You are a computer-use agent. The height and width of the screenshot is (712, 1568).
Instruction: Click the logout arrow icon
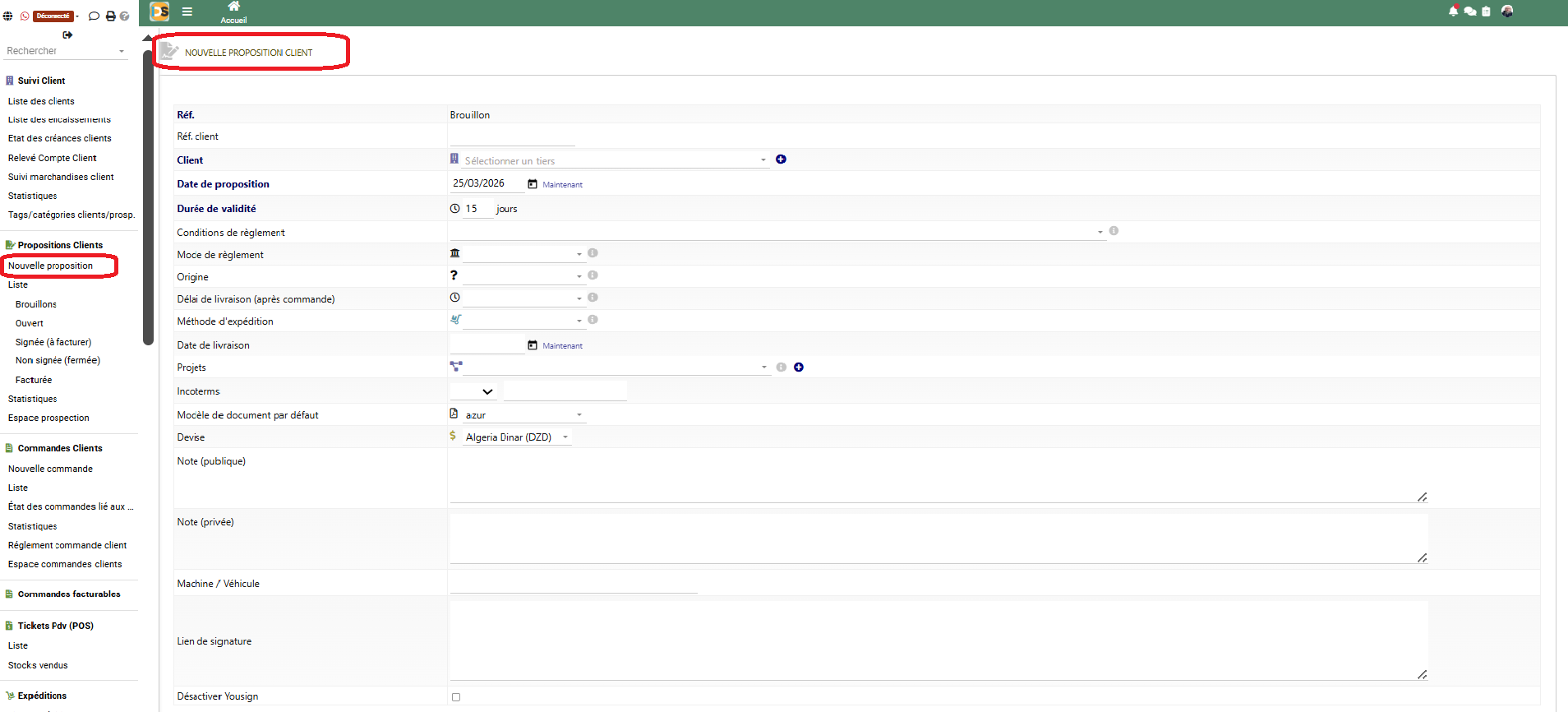coord(67,35)
